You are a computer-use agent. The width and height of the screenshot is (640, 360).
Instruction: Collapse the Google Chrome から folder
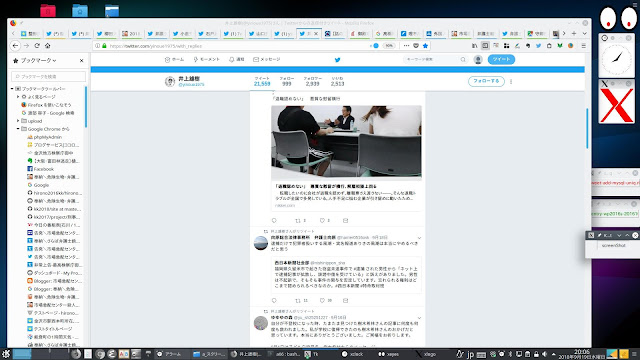pyautogui.click(x=18, y=129)
